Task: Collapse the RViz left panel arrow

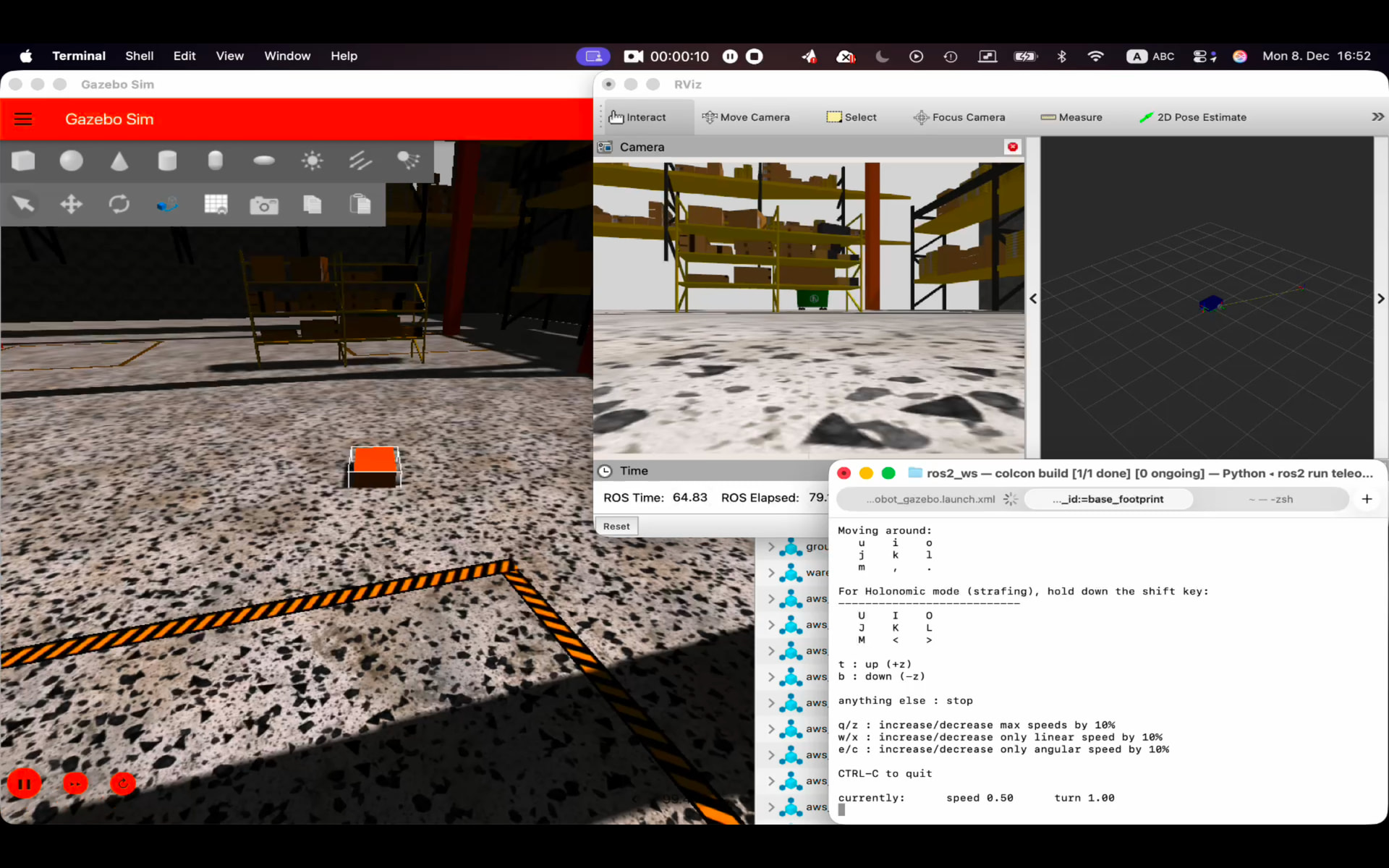Action: [1033, 299]
